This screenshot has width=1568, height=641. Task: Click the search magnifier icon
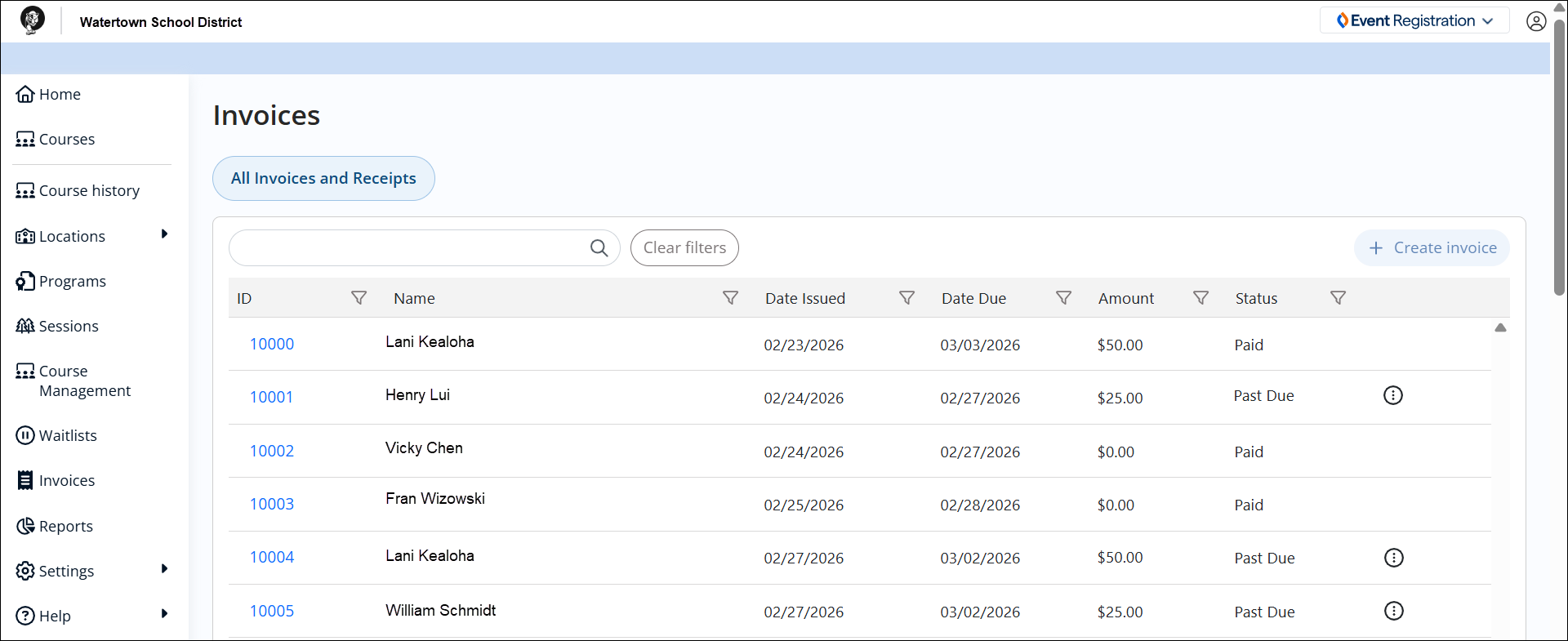(599, 247)
